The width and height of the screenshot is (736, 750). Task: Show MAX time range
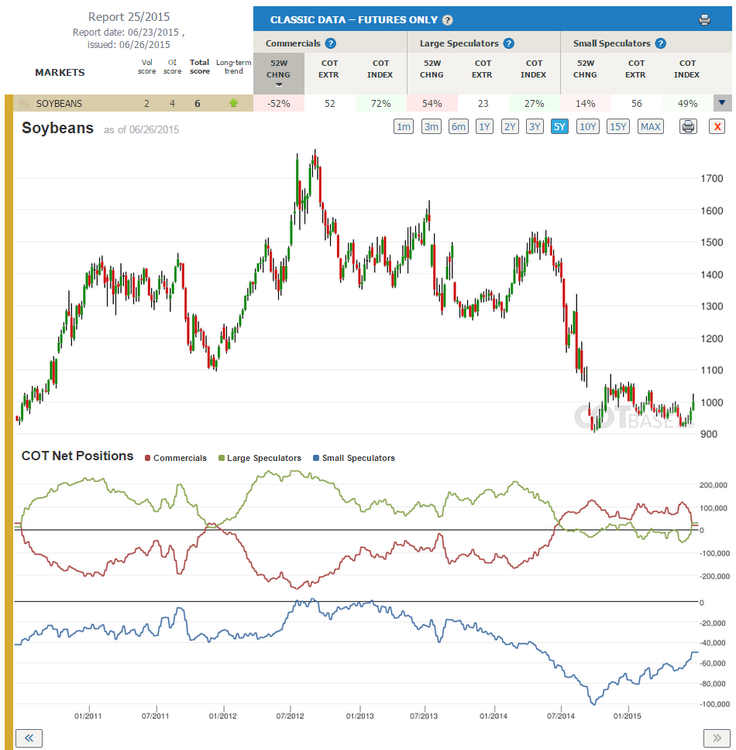pos(650,127)
